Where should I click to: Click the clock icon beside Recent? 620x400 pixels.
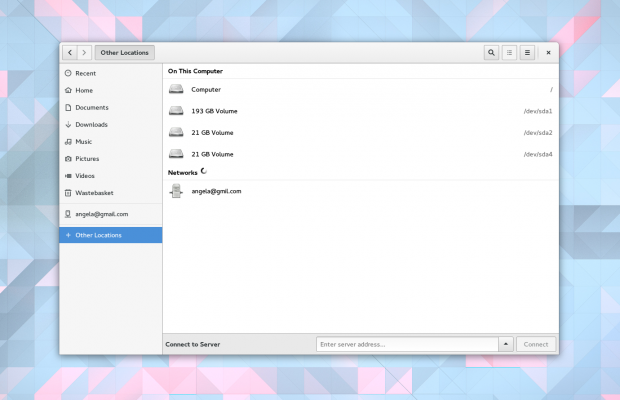pos(68,73)
